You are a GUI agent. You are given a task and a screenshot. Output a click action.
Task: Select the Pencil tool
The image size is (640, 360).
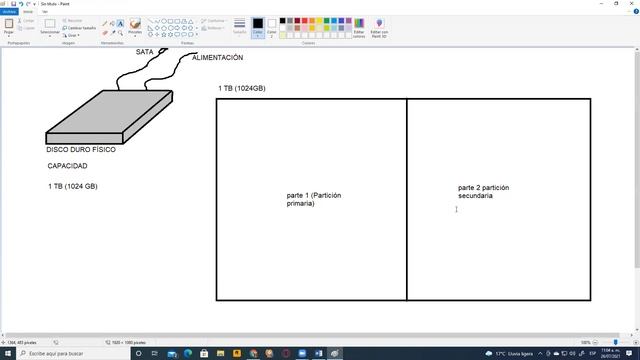click(105, 24)
